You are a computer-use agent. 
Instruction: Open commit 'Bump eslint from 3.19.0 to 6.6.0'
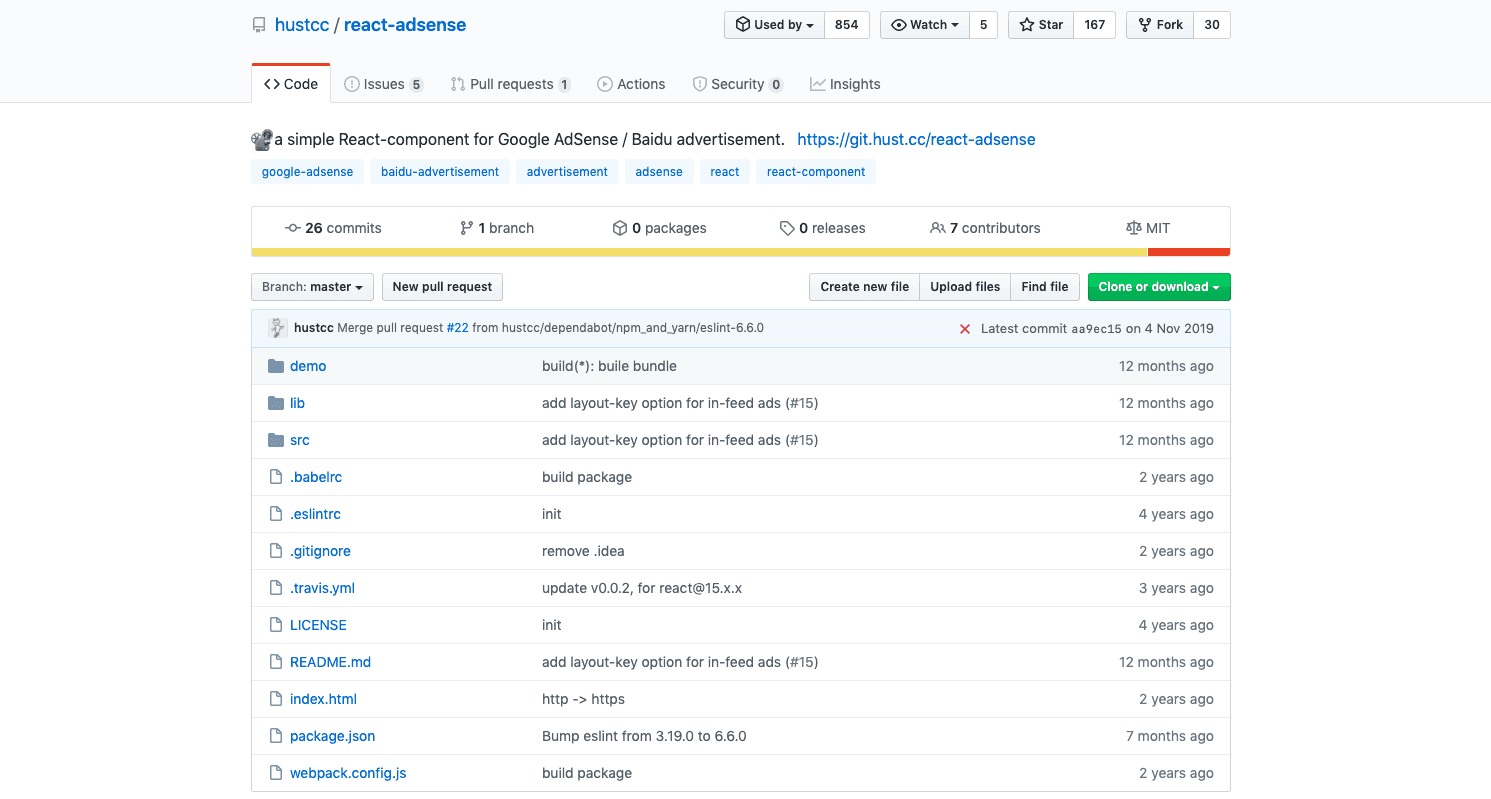[644, 736]
